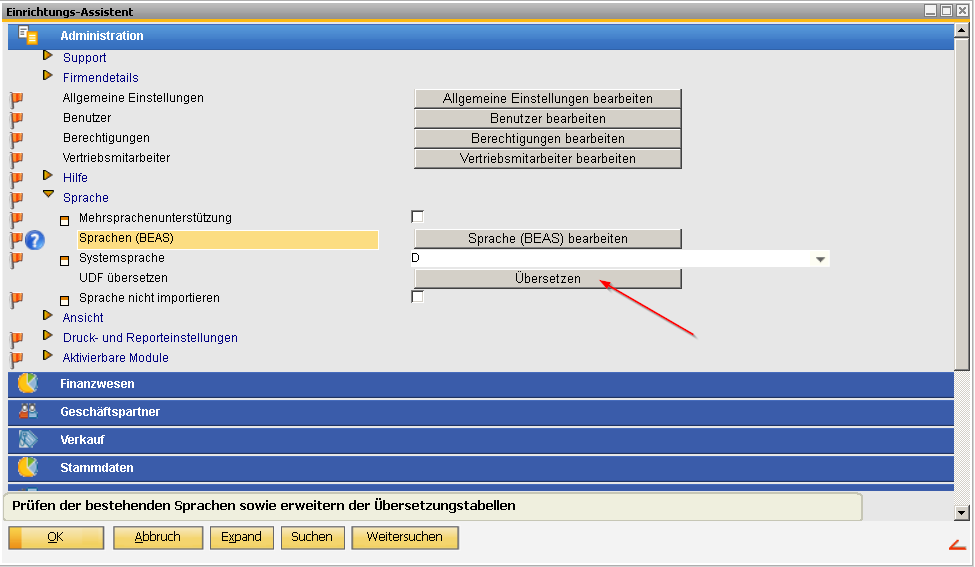Open help question mark icon for Sprachen (BEAS)
975x567 pixels.
click(35, 239)
